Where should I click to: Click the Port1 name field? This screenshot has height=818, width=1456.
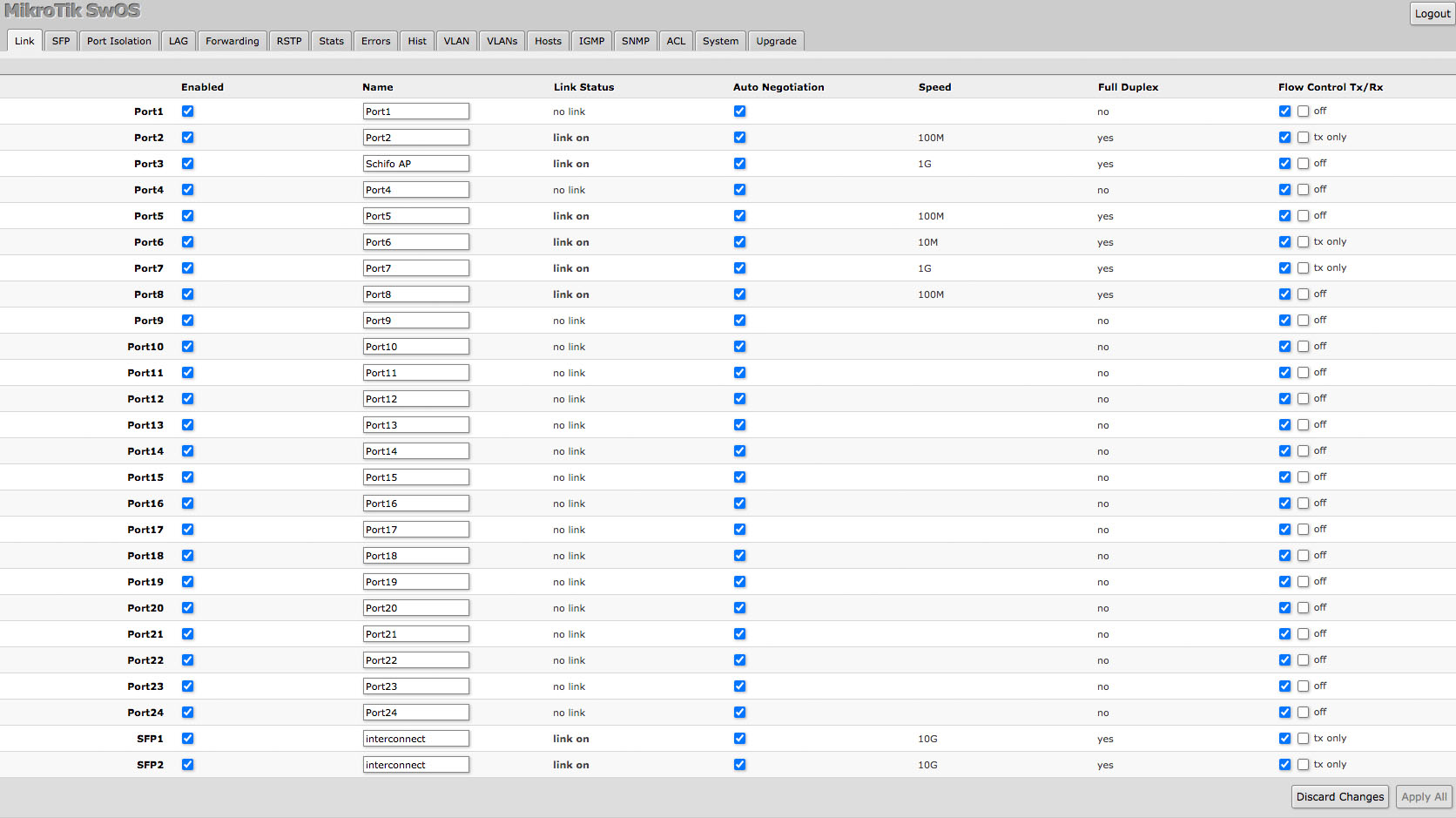(416, 112)
